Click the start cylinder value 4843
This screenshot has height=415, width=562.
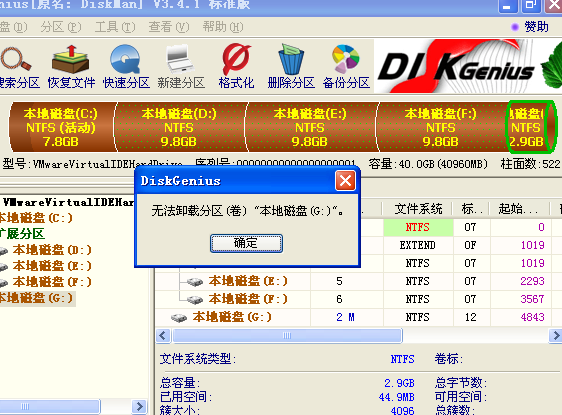point(533,317)
